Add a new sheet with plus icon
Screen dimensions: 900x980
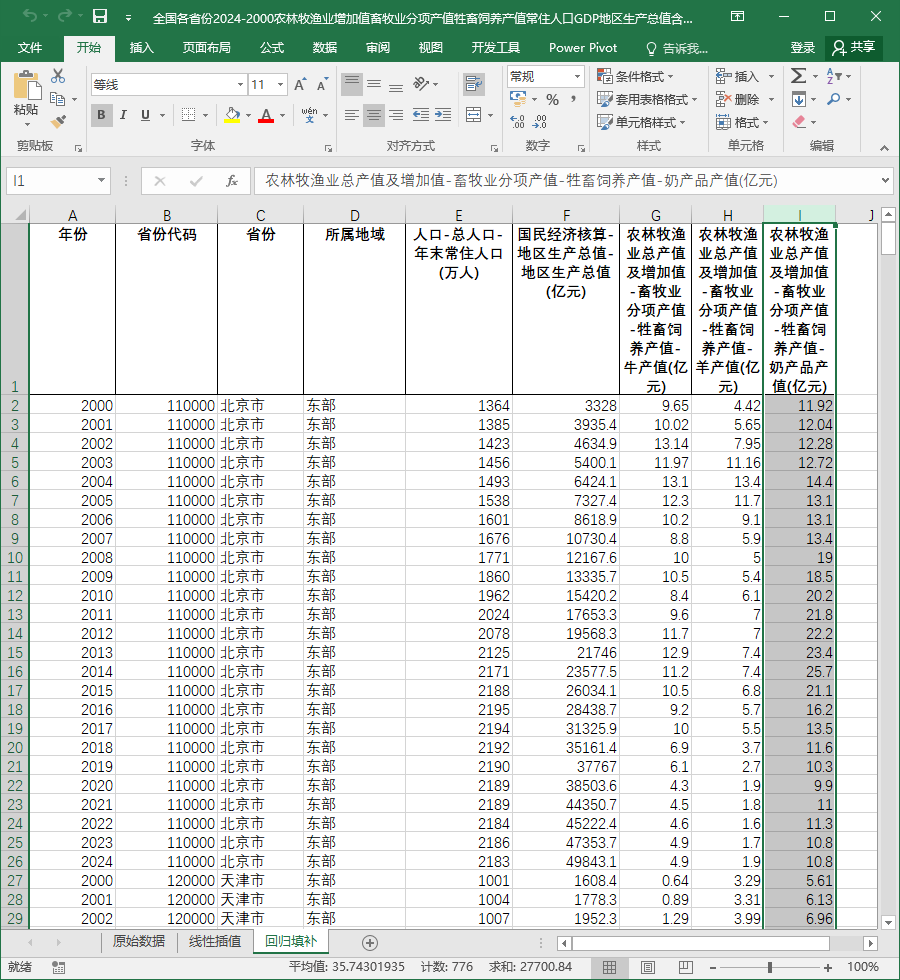pos(369,942)
